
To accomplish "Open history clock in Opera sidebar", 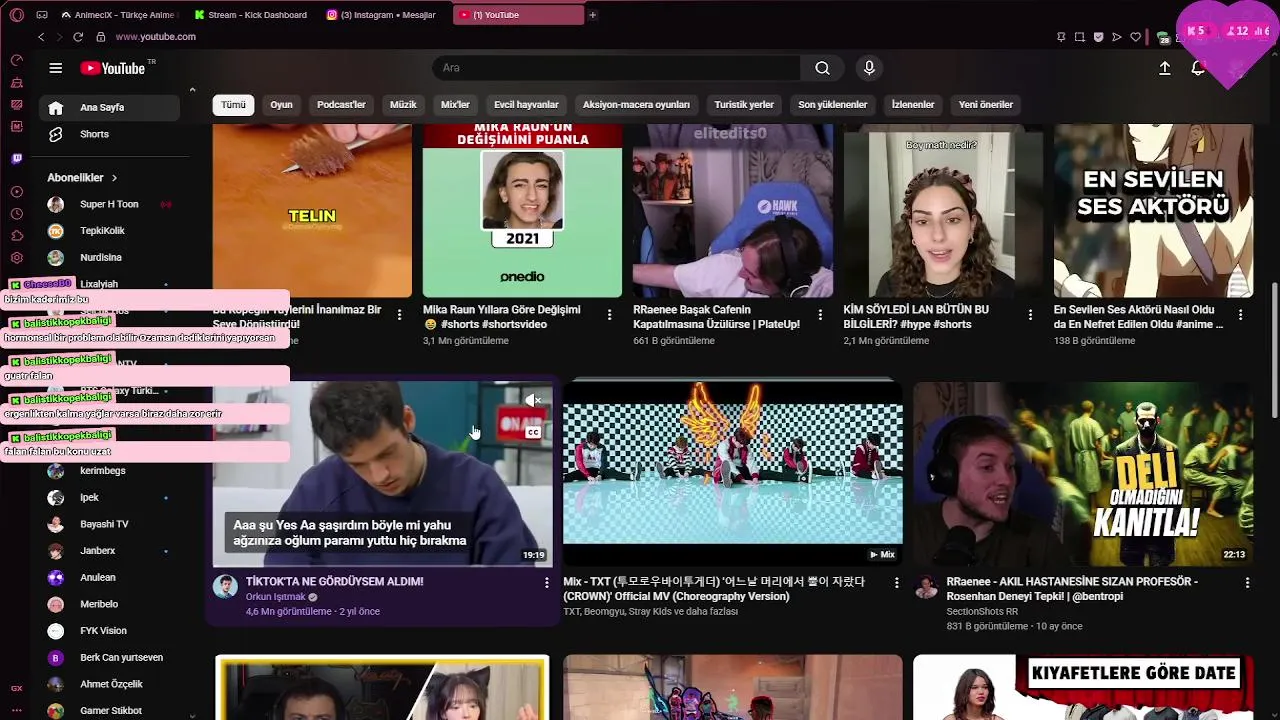I will point(17,214).
